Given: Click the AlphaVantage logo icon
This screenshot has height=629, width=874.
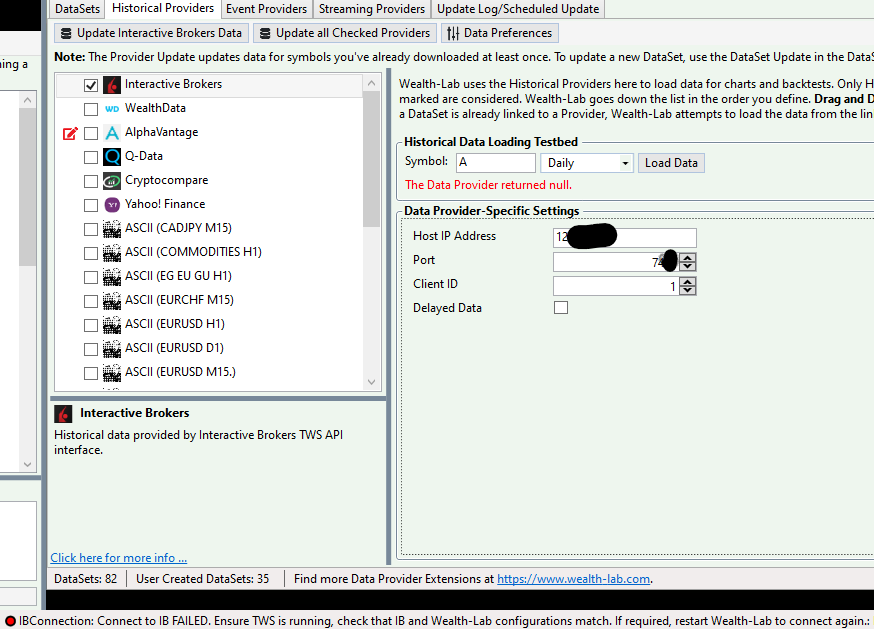Looking at the screenshot, I should coord(112,133).
